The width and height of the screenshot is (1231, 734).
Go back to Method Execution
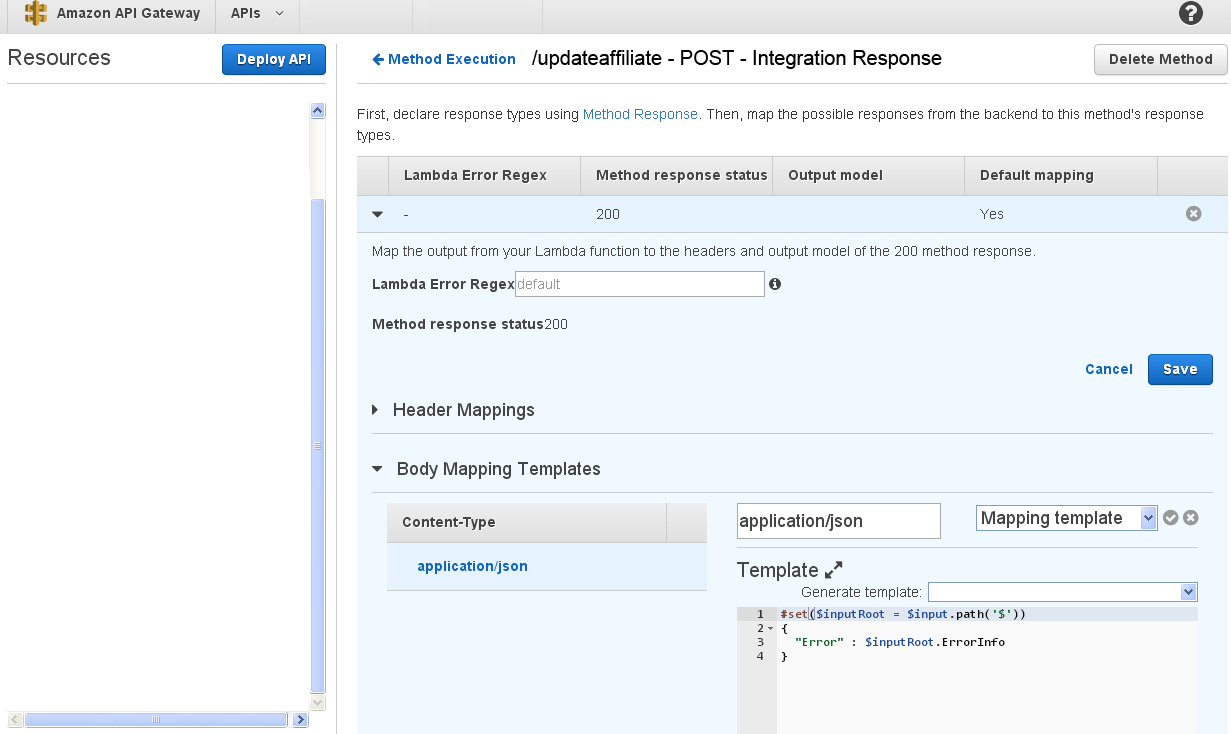pyautogui.click(x=444, y=59)
